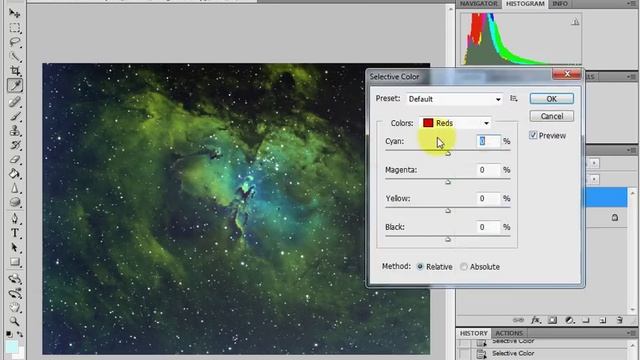Click the histogram cached data warning icon
Viewport: 640px width, 360px height.
click(x=575, y=22)
